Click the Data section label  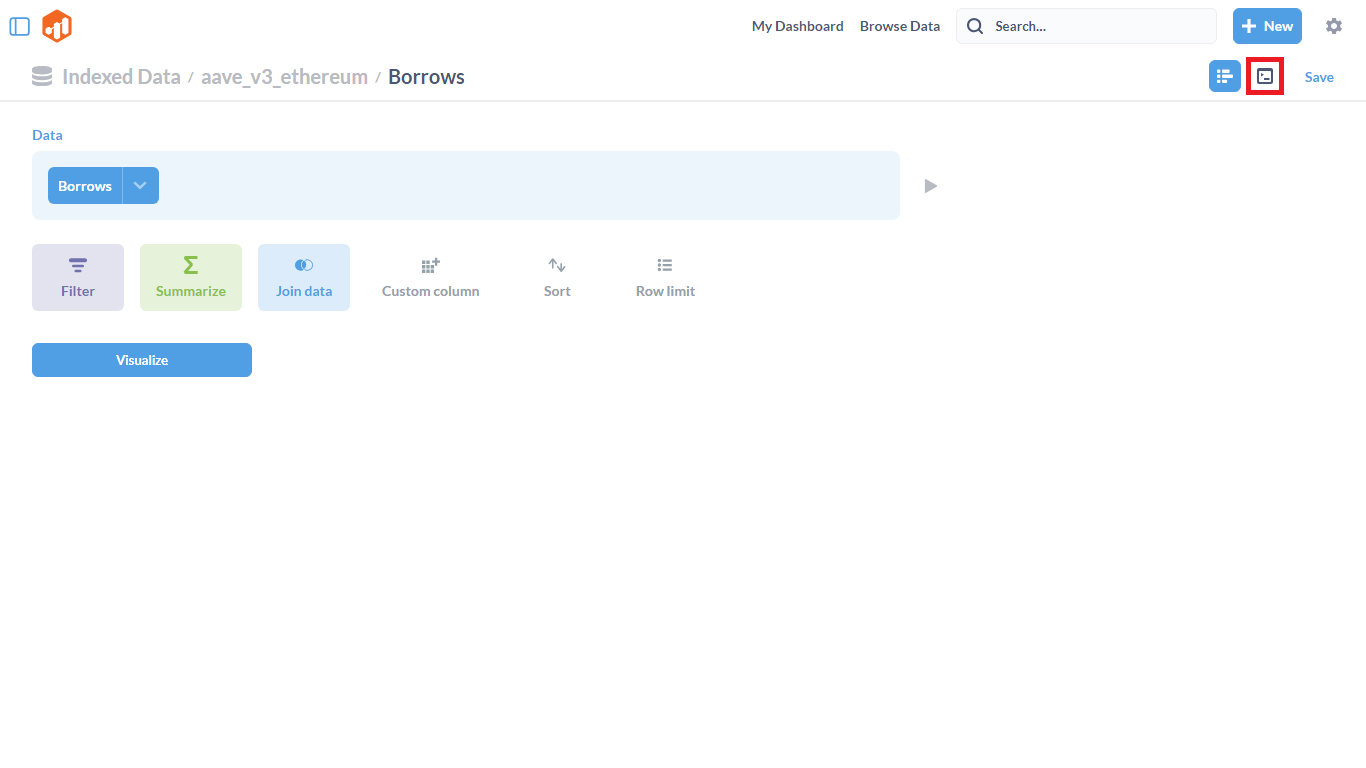click(47, 135)
